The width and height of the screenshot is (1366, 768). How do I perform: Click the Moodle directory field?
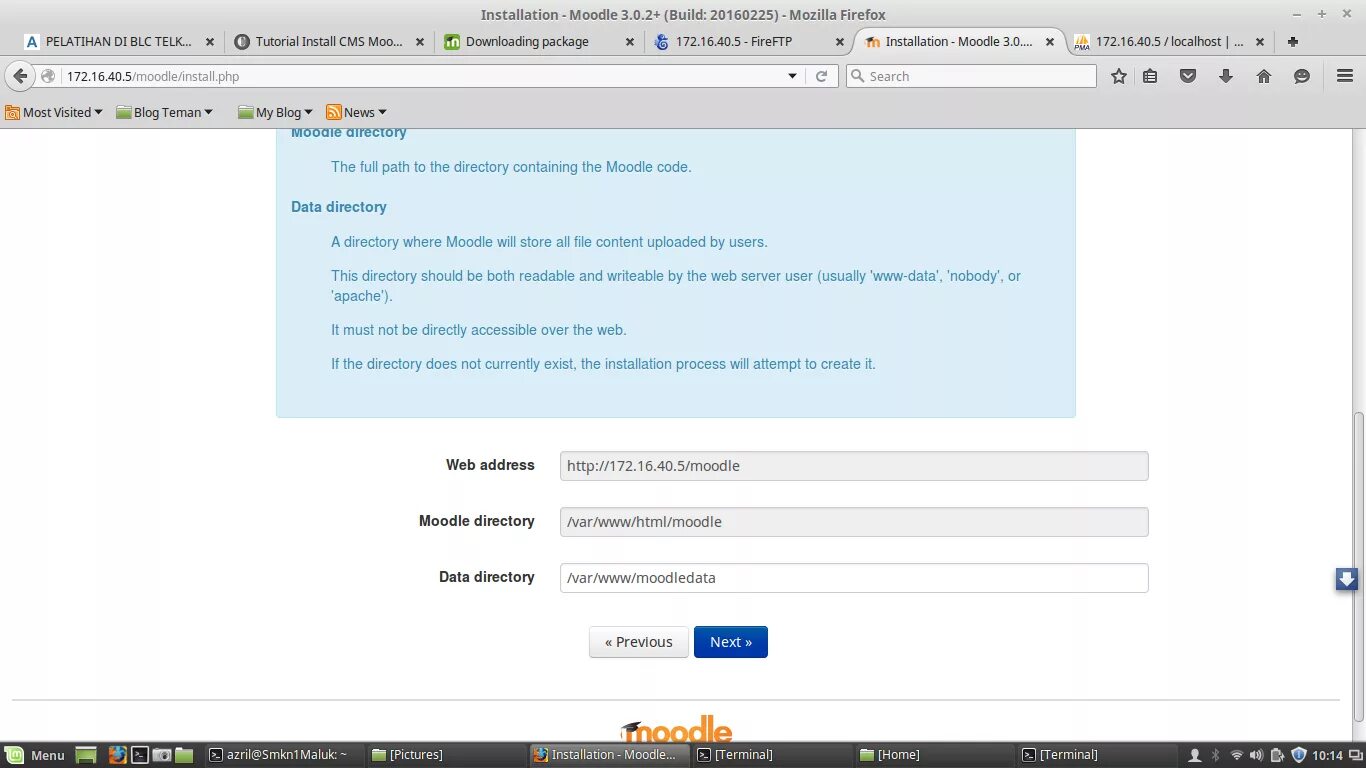(x=854, y=522)
